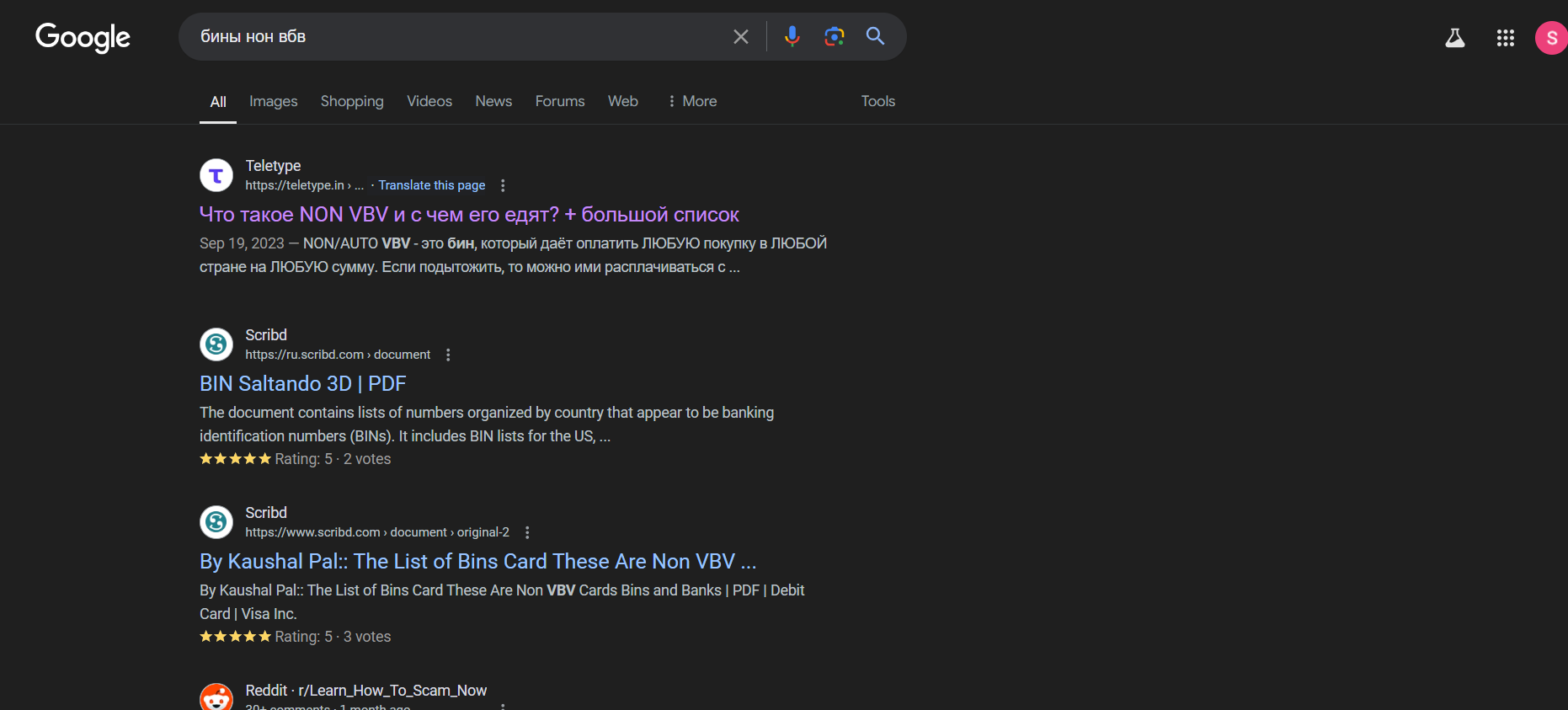The image size is (1568, 710).
Task: Switch to the Videos tab
Action: 429,101
